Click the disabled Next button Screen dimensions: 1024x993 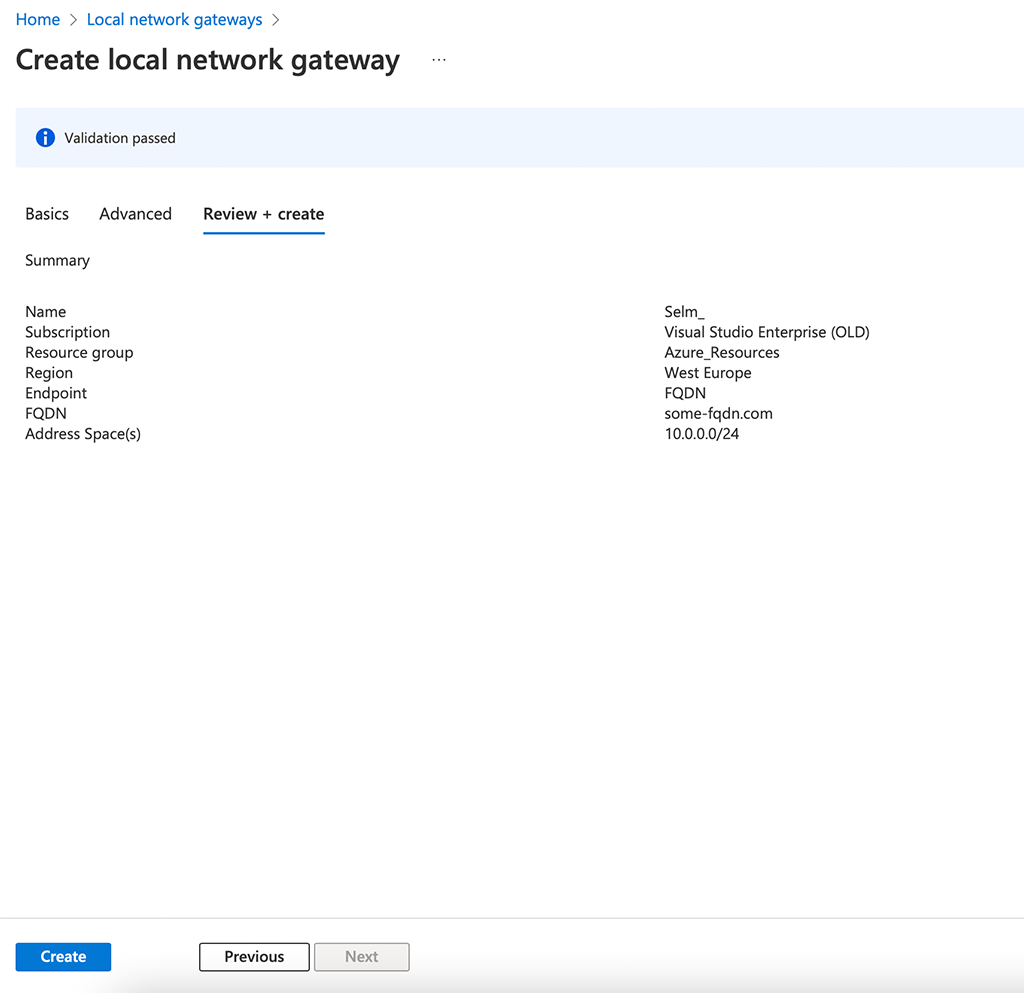point(361,956)
